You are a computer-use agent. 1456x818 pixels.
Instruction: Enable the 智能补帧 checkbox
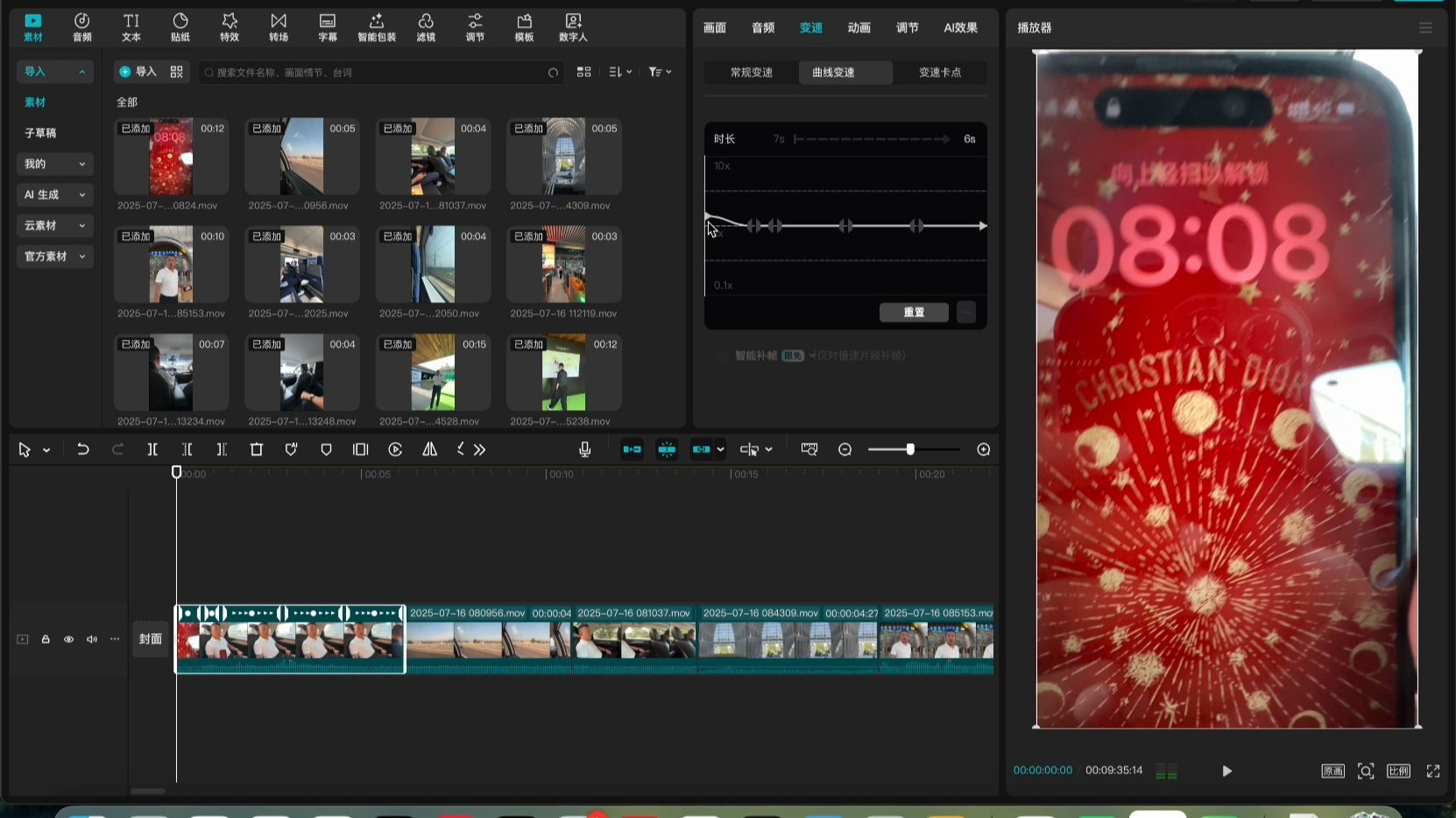(721, 356)
